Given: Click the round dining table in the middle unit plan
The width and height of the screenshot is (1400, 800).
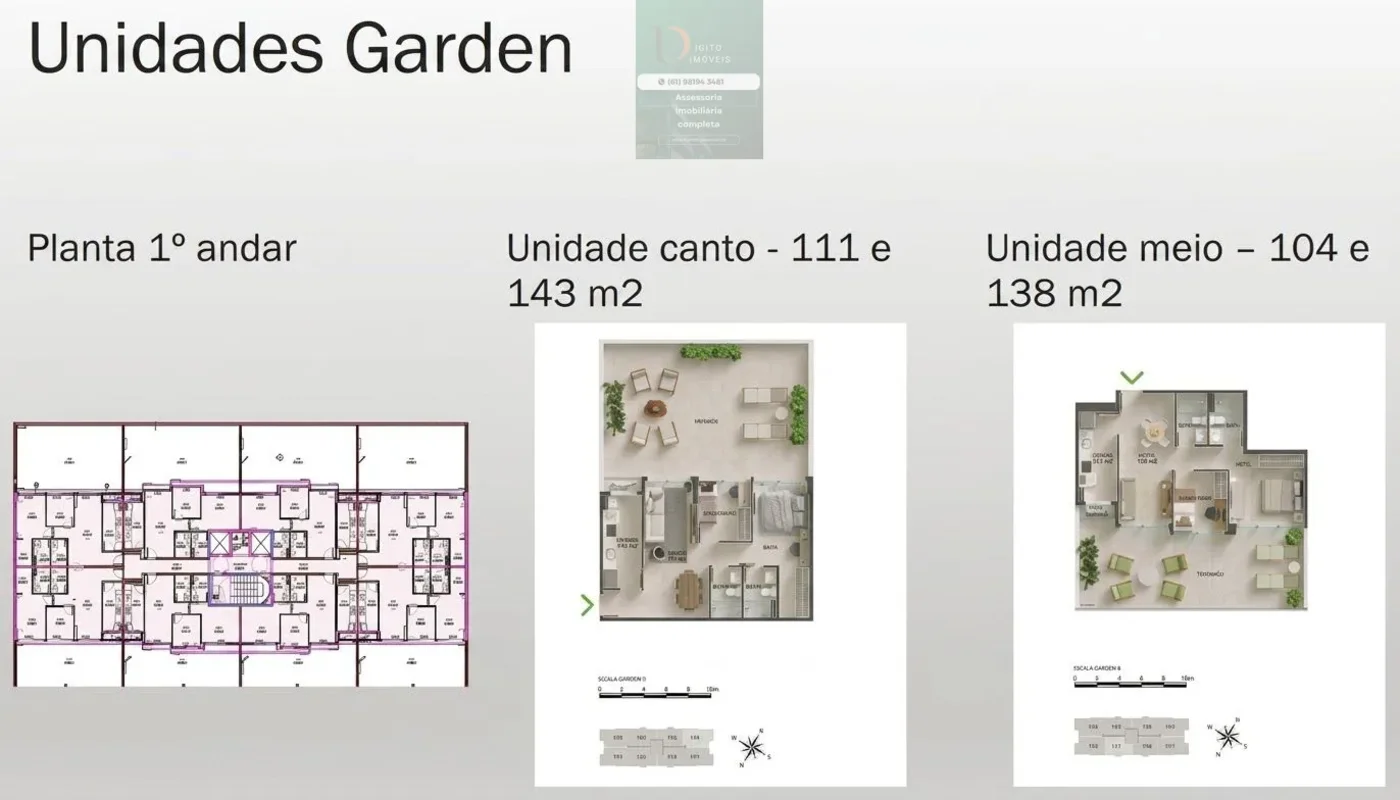Looking at the screenshot, I should (x=1157, y=433).
